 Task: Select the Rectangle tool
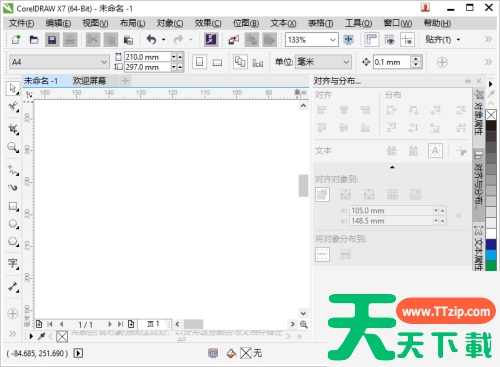tap(13, 206)
